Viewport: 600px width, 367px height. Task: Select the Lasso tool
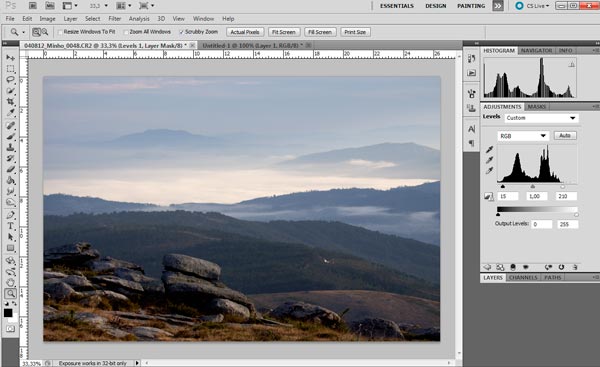point(10,80)
